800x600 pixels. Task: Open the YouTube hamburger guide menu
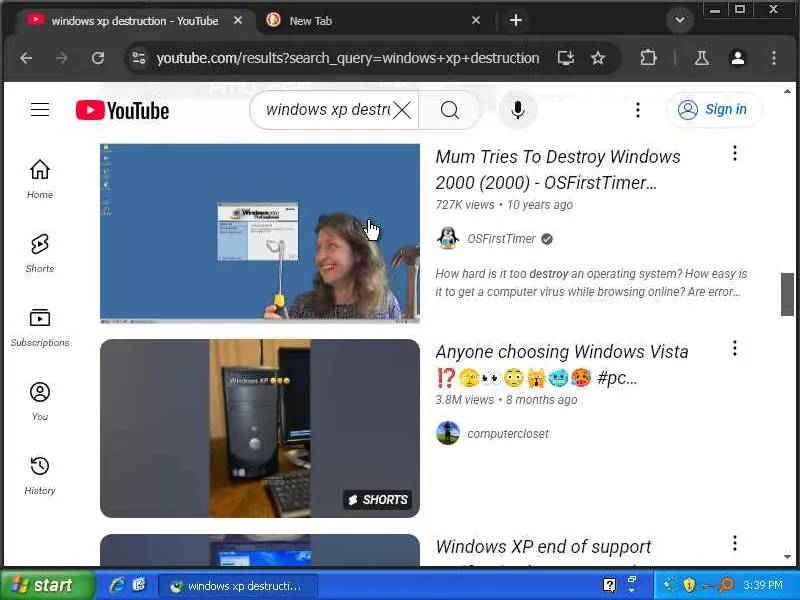[x=40, y=110]
